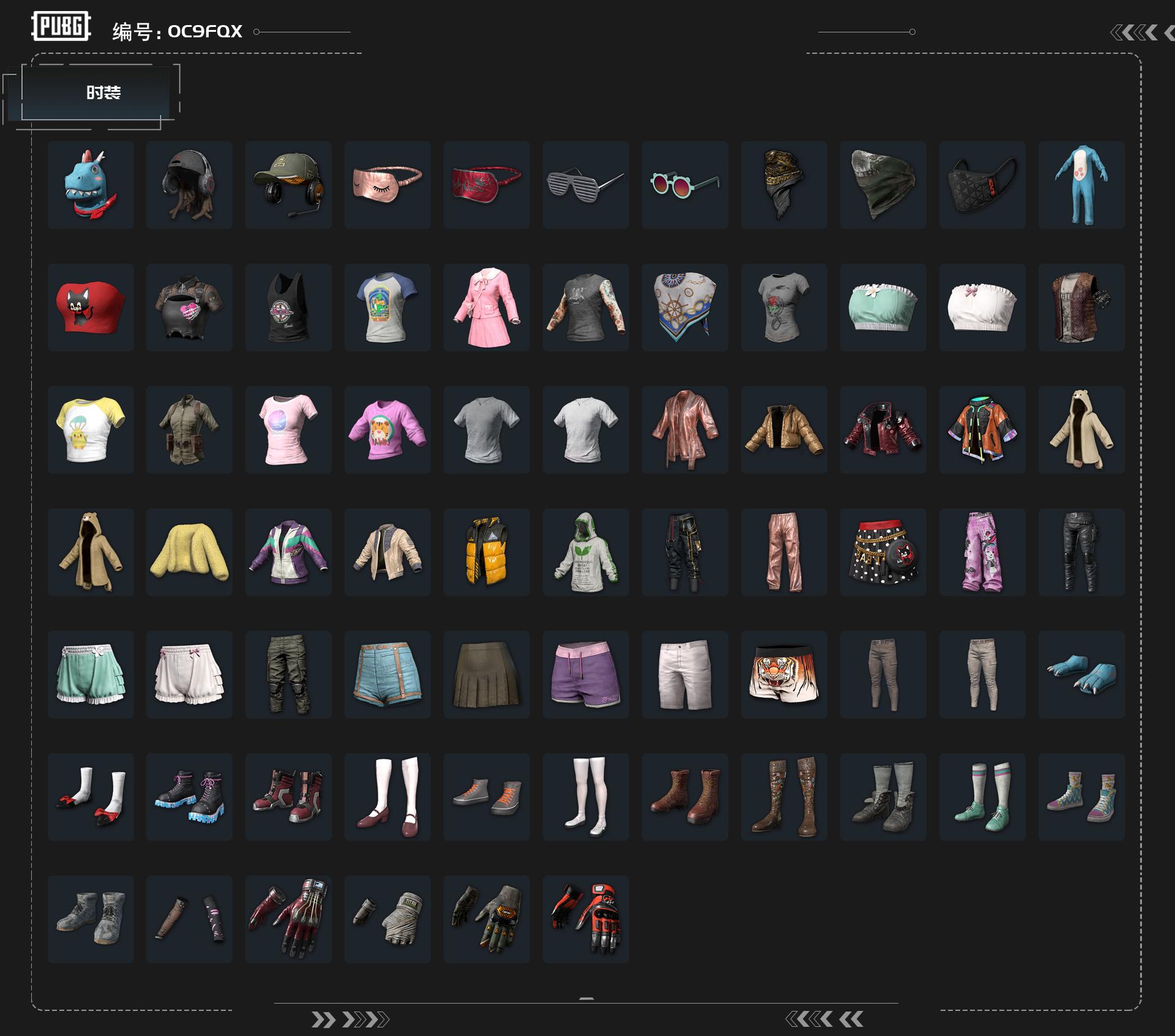Select the blue dinosaur head mask
The image size is (1175, 1036).
(x=91, y=185)
